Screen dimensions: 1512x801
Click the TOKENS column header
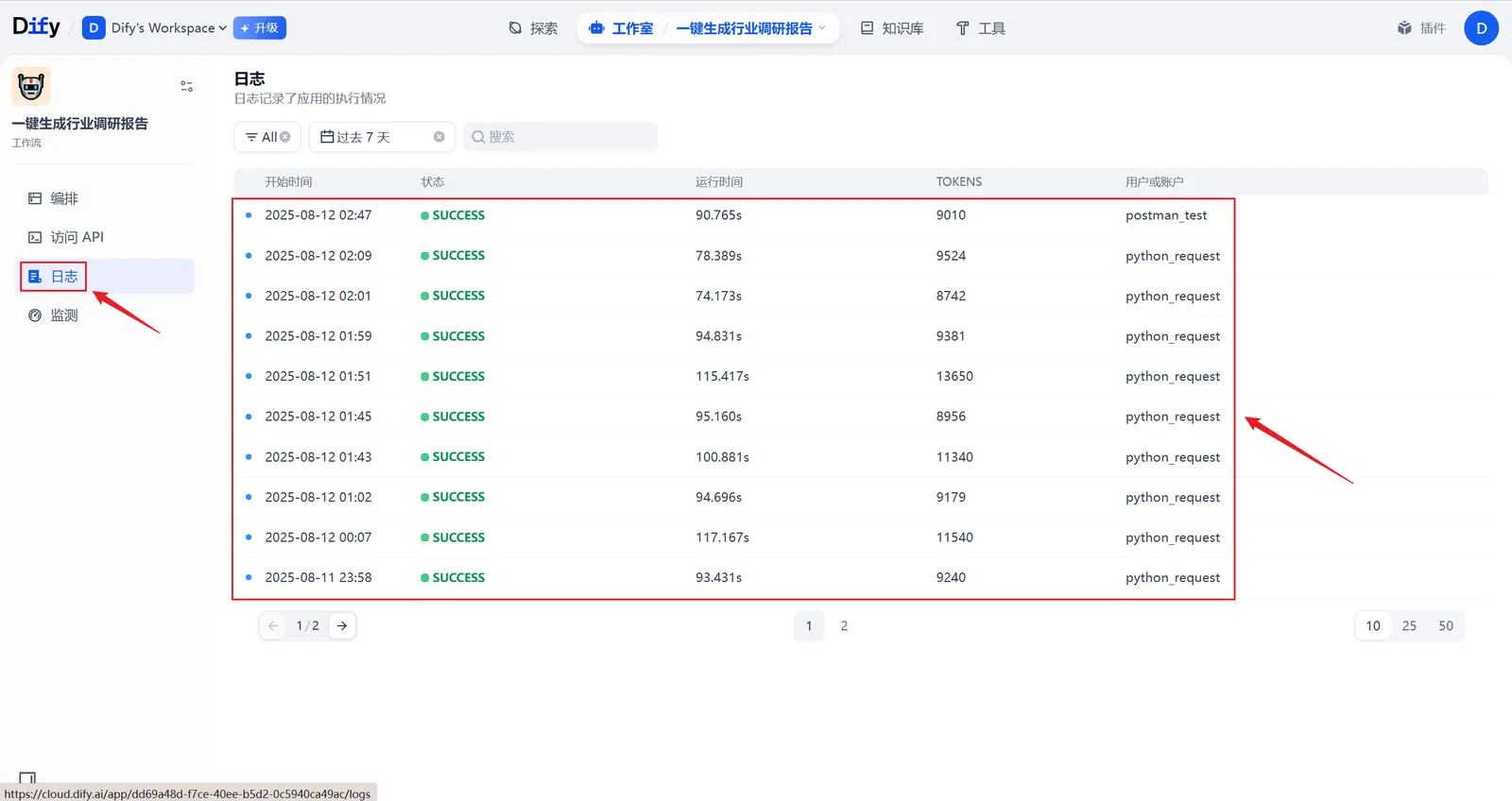[959, 181]
